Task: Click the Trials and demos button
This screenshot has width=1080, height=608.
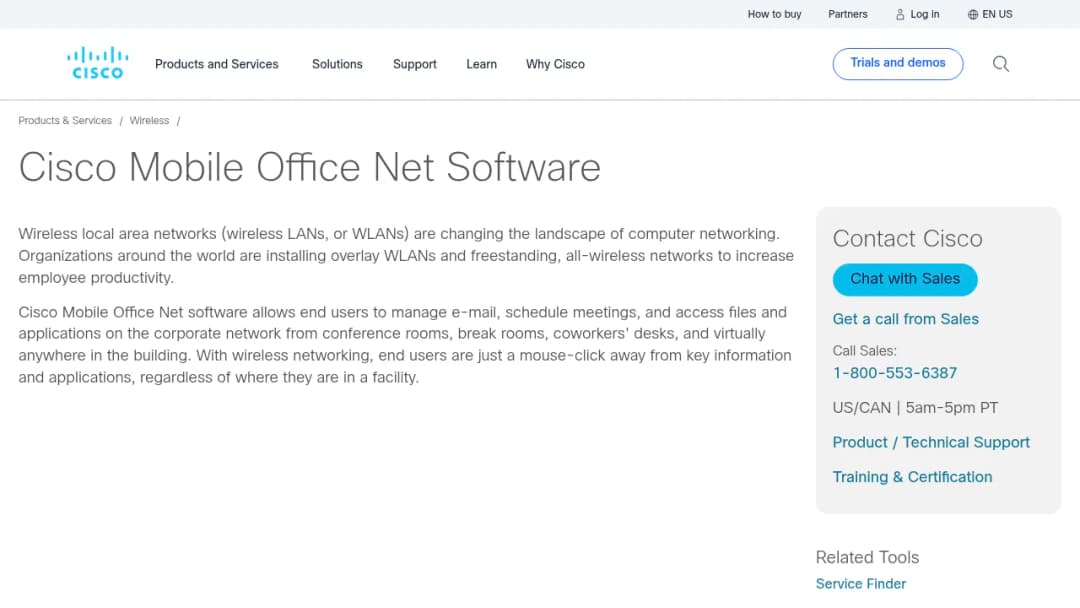Action: click(897, 63)
